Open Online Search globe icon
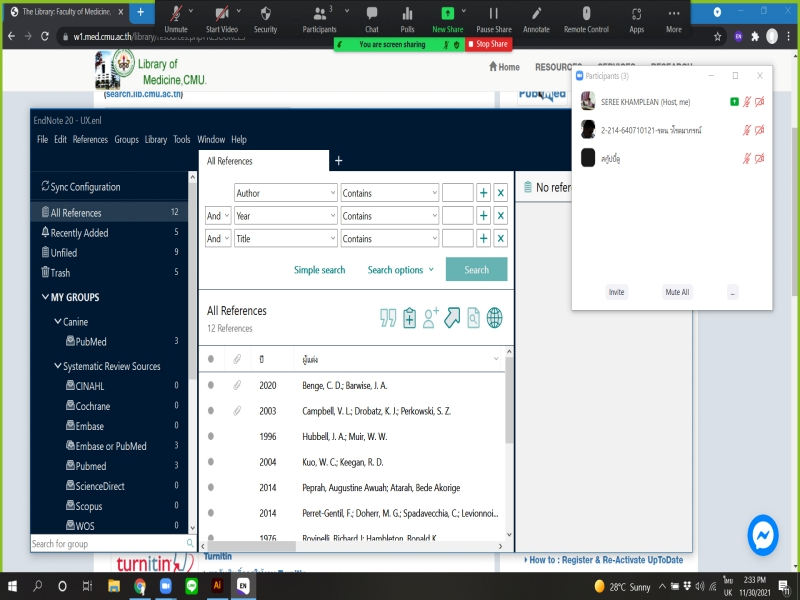The height and width of the screenshot is (600, 800). (x=494, y=318)
